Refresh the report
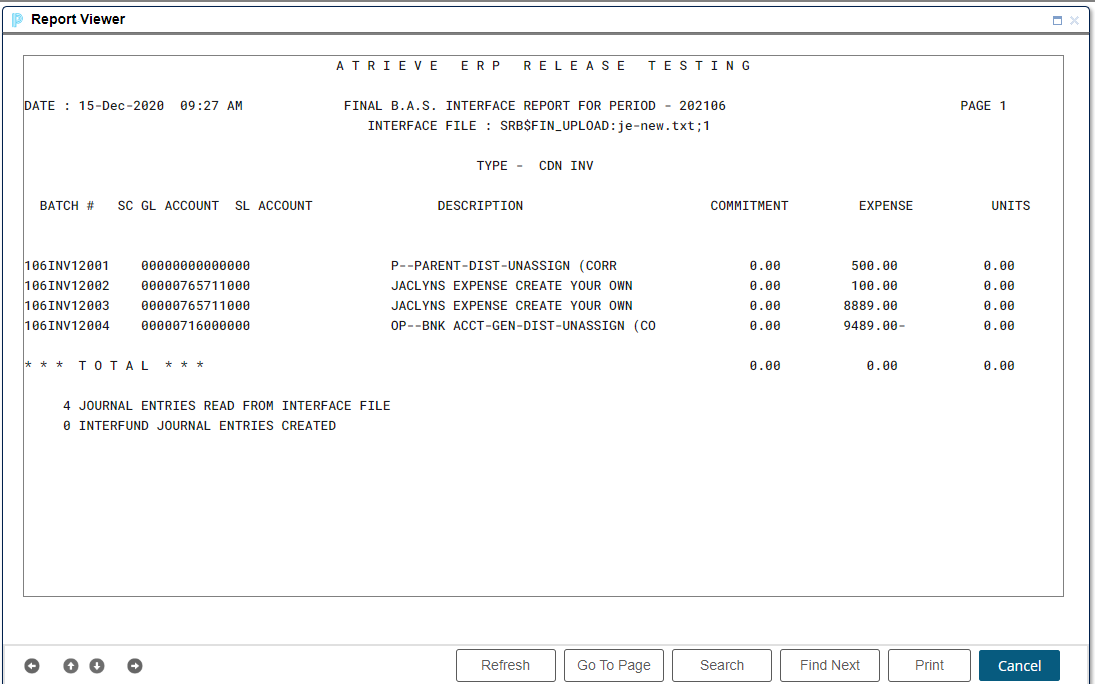Screen dimensions: 1095x684 click(505, 665)
